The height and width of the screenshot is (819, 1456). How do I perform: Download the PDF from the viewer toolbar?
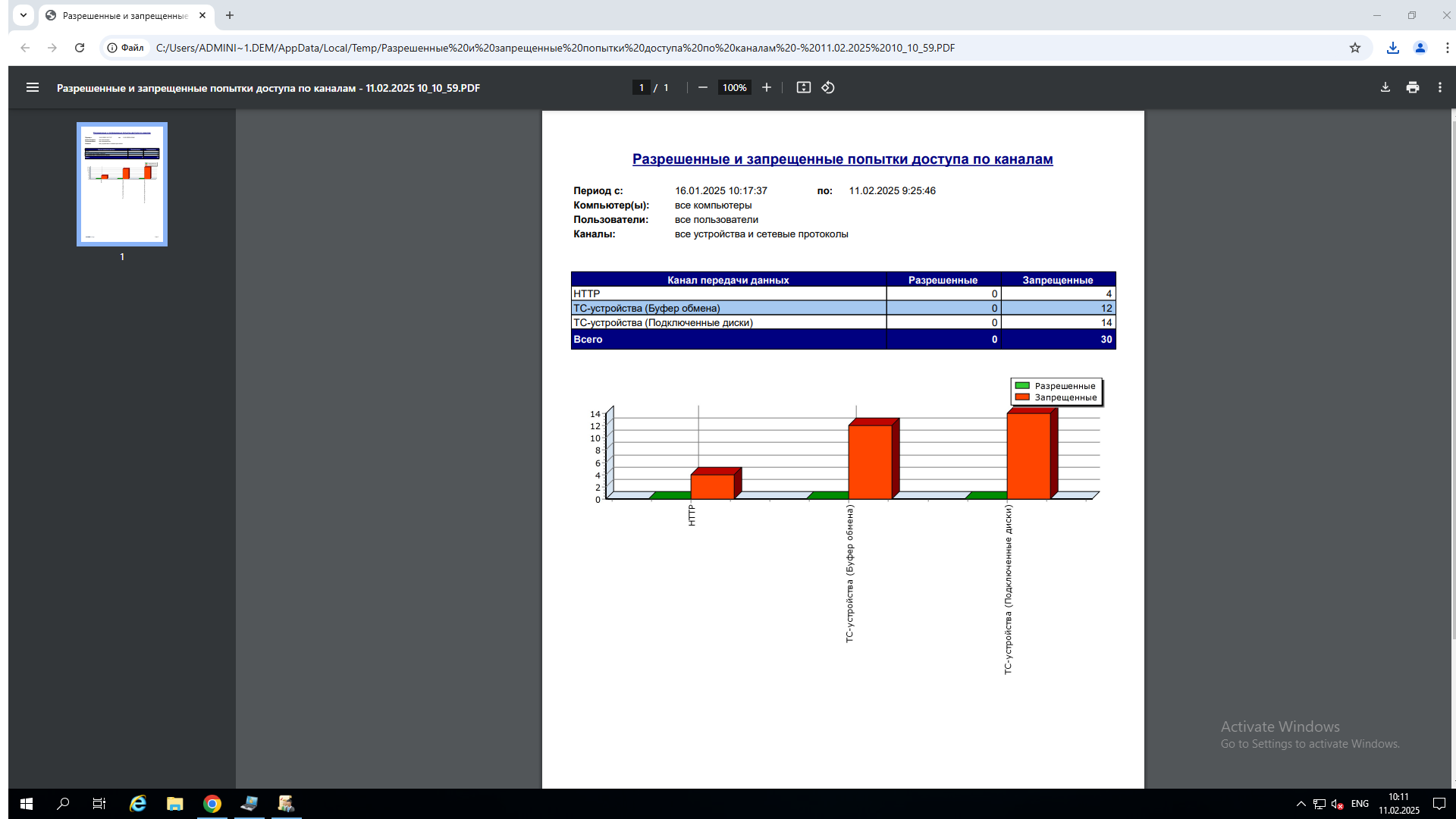click(1385, 88)
